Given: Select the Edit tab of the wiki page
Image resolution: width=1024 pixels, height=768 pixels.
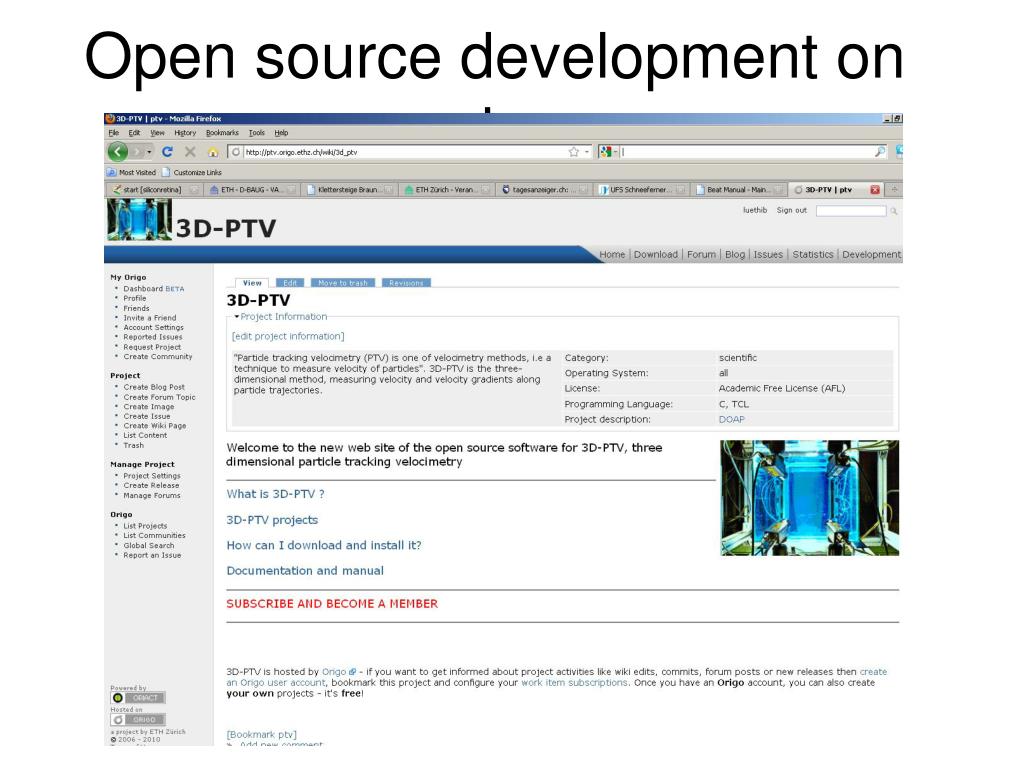Looking at the screenshot, I should pos(290,283).
